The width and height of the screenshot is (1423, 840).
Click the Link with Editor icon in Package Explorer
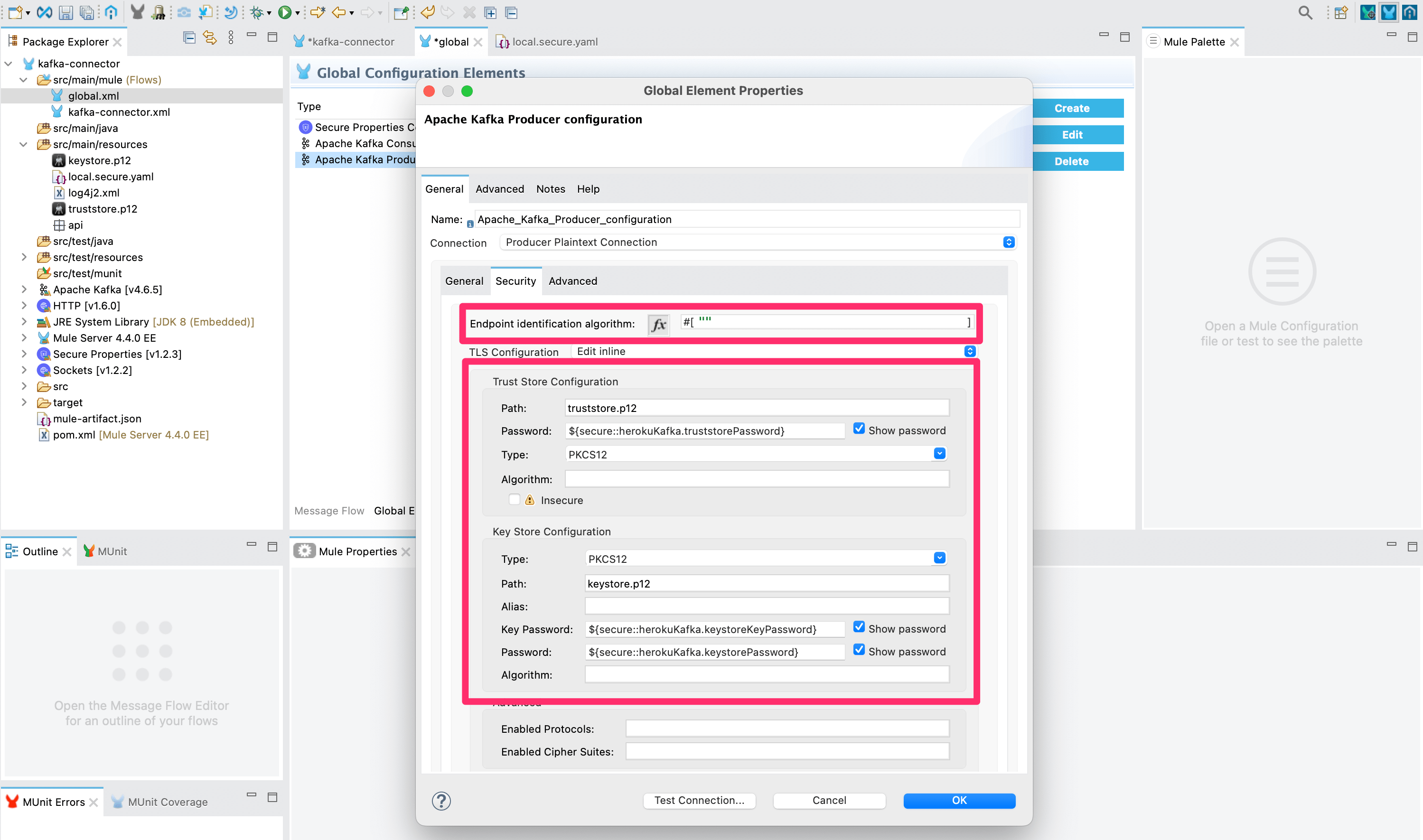[x=210, y=37]
